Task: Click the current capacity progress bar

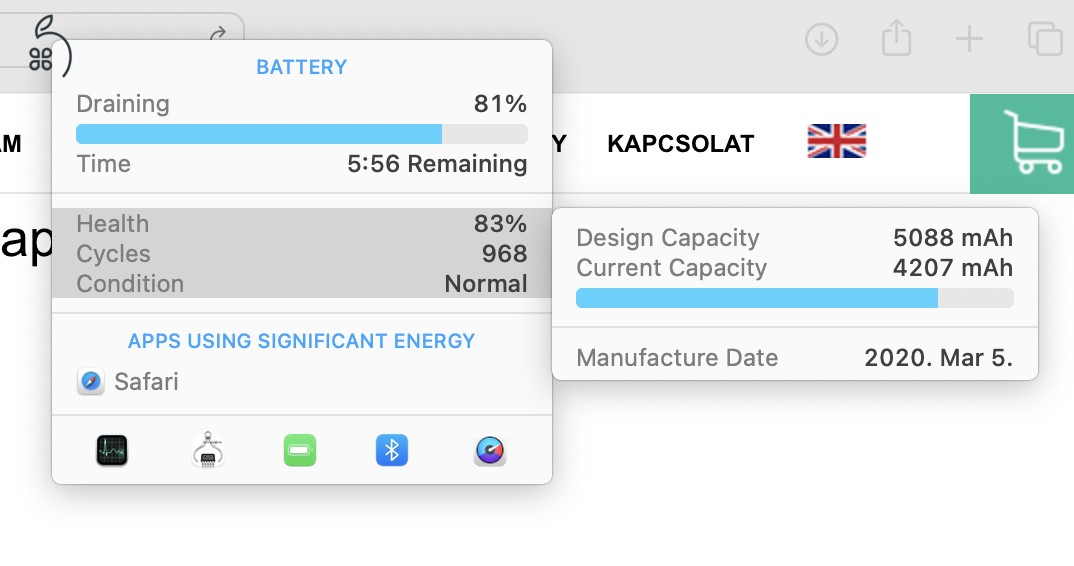Action: point(795,298)
